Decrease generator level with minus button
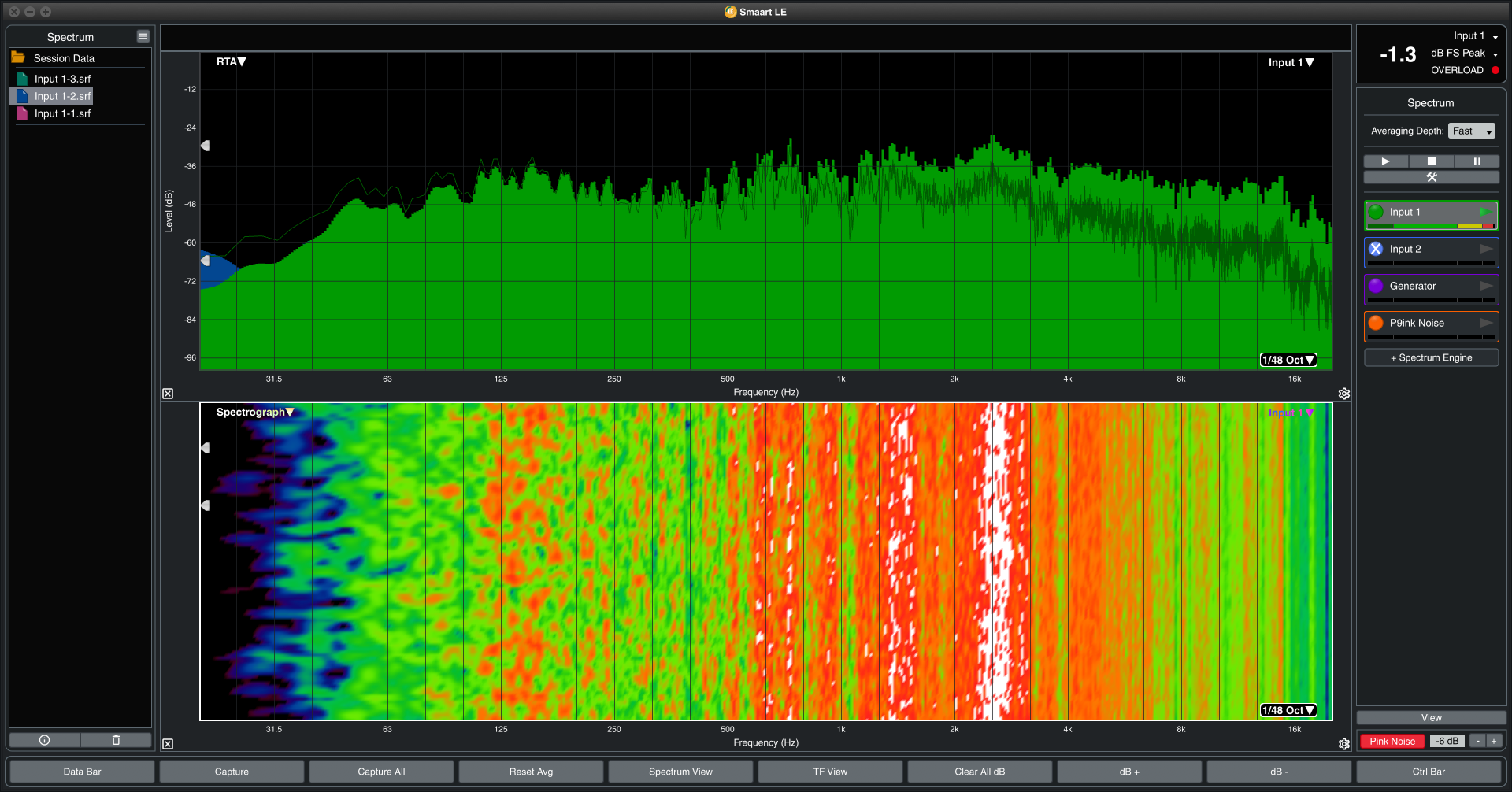 [x=1478, y=741]
